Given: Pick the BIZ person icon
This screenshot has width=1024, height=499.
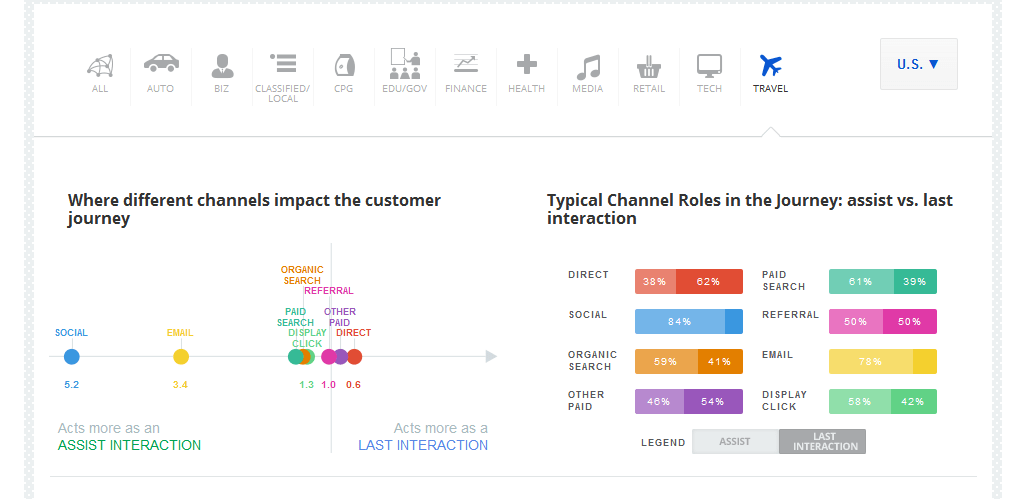Looking at the screenshot, I should pyautogui.click(x=222, y=66).
